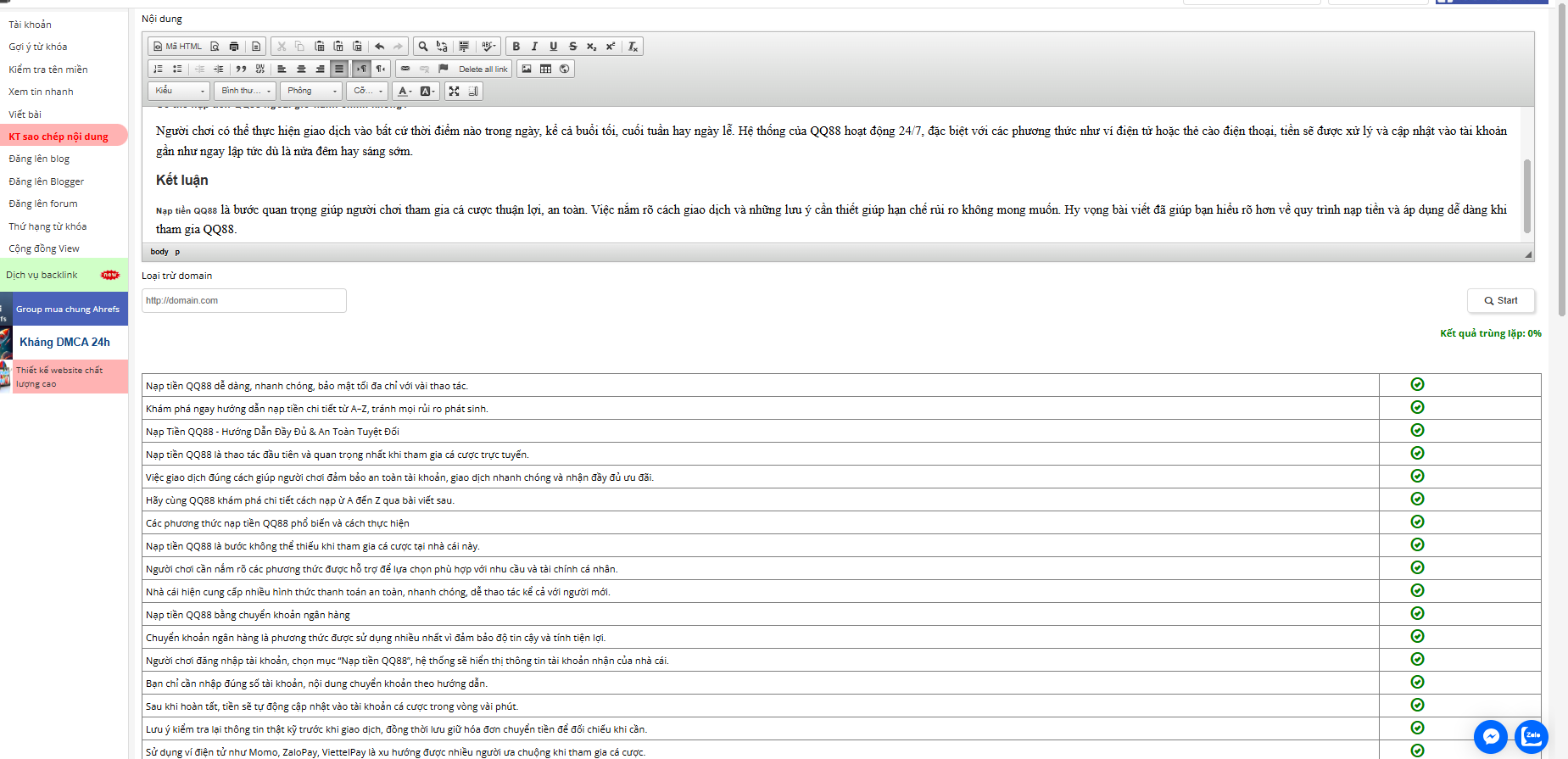Align text left
Screen dimensions: 1568x759
pyautogui.click(x=282, y=69)
